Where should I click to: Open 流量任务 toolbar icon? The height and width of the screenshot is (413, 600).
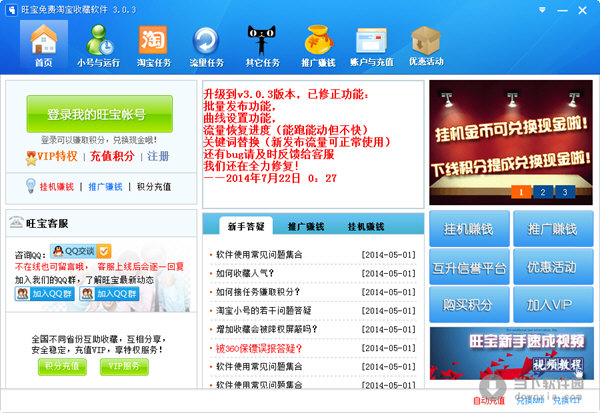click(x=206, y=45)
